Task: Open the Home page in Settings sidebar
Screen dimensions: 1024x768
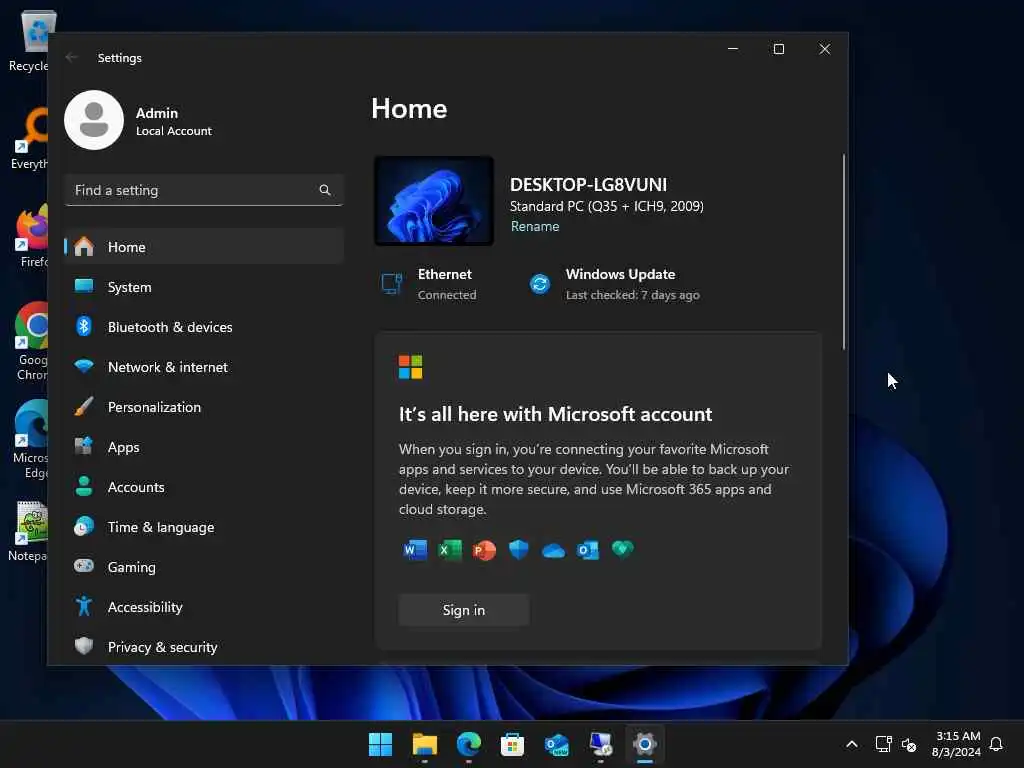Action: 204,247
